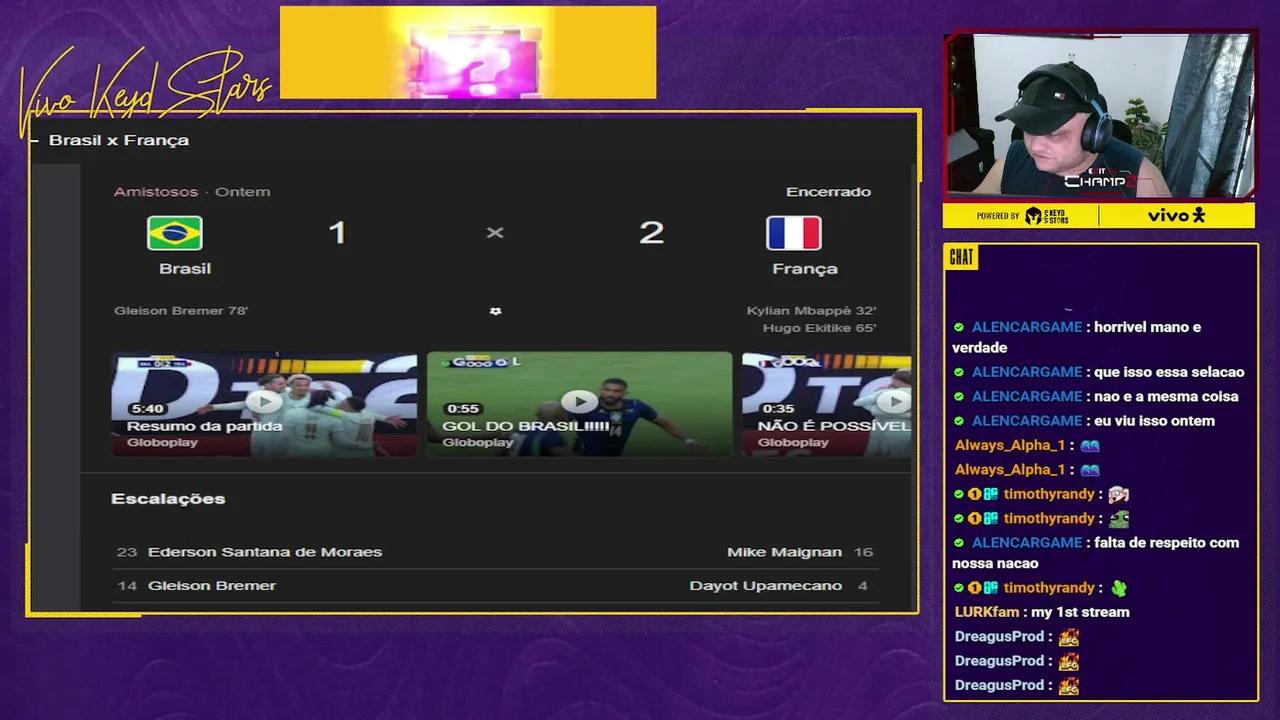Click the streamer webcam feed
Viewport: 1280px width, 720px height.
[1100, 115]
